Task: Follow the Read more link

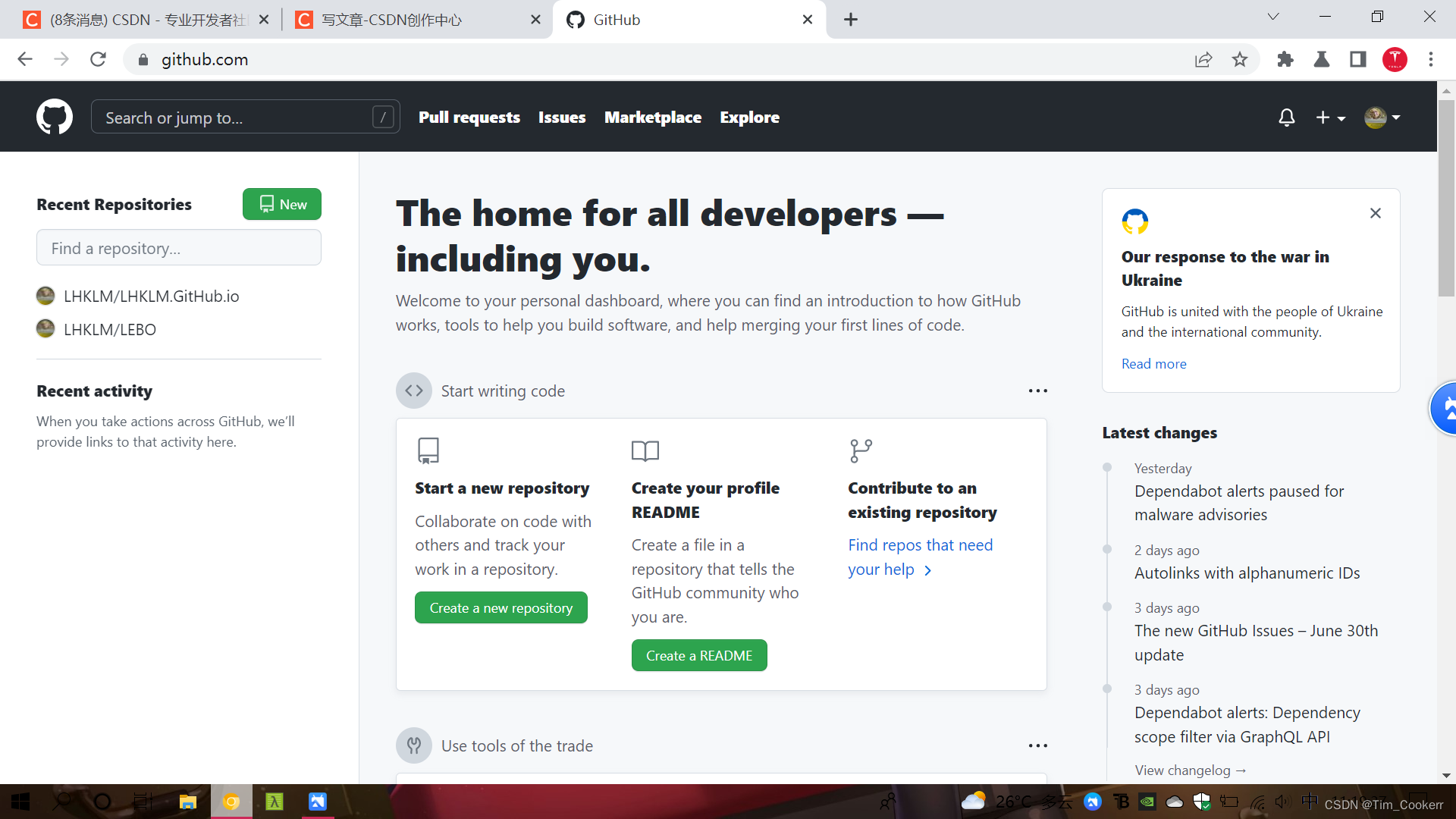Action: point(1153,363)
